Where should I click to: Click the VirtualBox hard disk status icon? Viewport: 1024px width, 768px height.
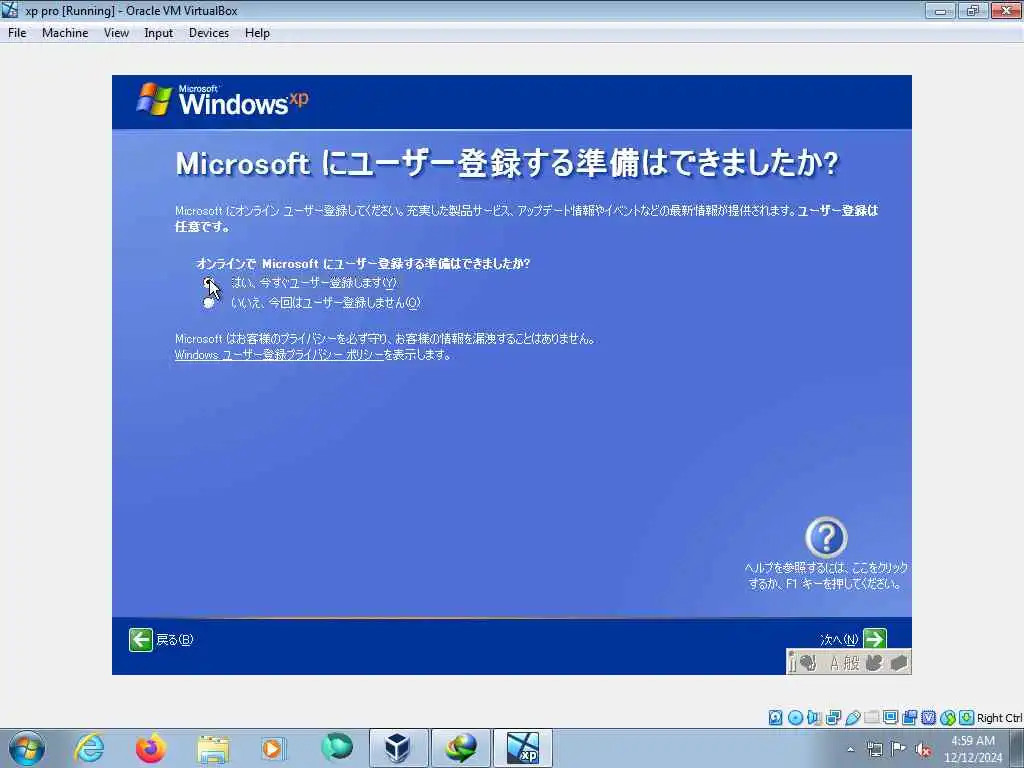click(x=775, y=718)
